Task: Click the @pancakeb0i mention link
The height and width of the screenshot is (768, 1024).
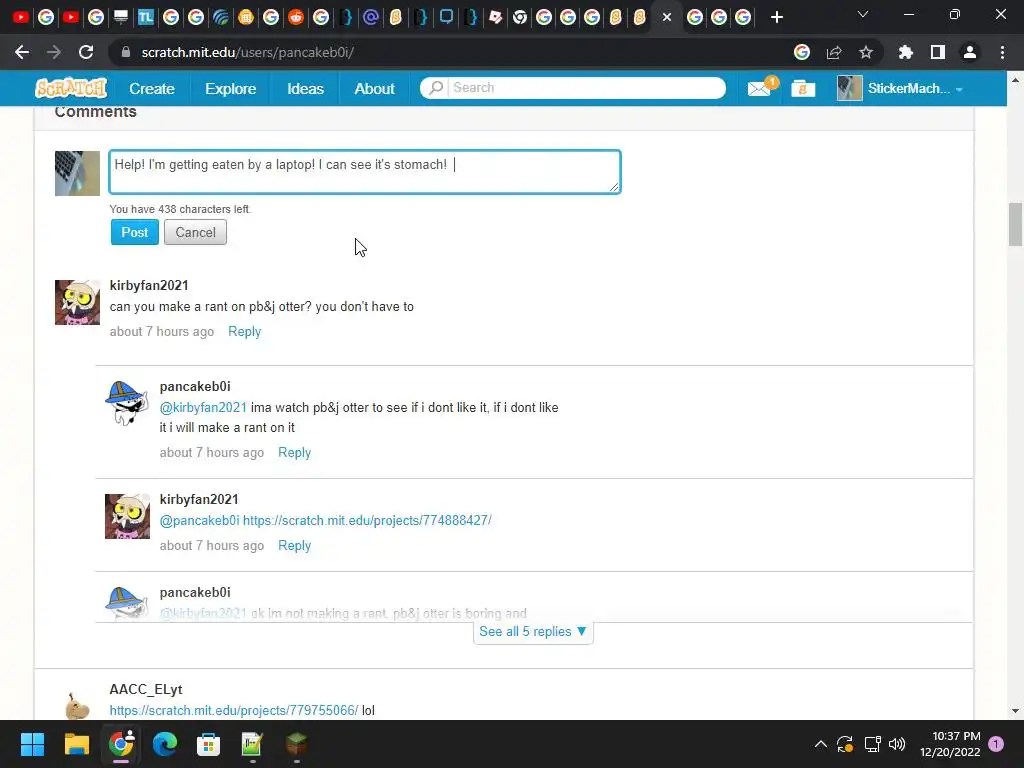Action: coord(200,520)
